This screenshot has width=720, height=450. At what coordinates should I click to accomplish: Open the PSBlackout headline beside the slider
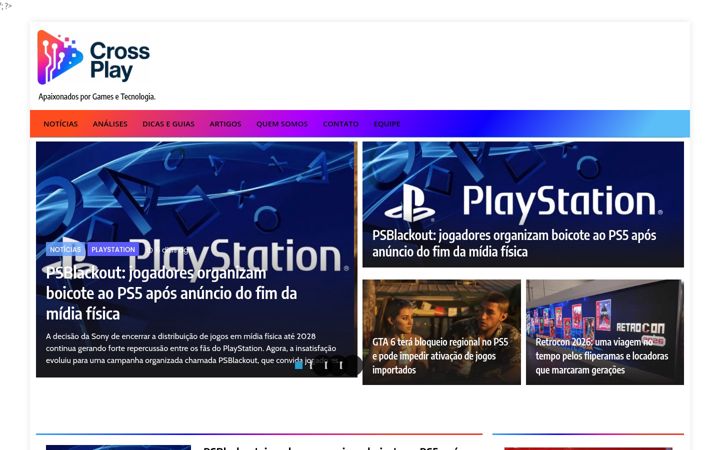514,243
